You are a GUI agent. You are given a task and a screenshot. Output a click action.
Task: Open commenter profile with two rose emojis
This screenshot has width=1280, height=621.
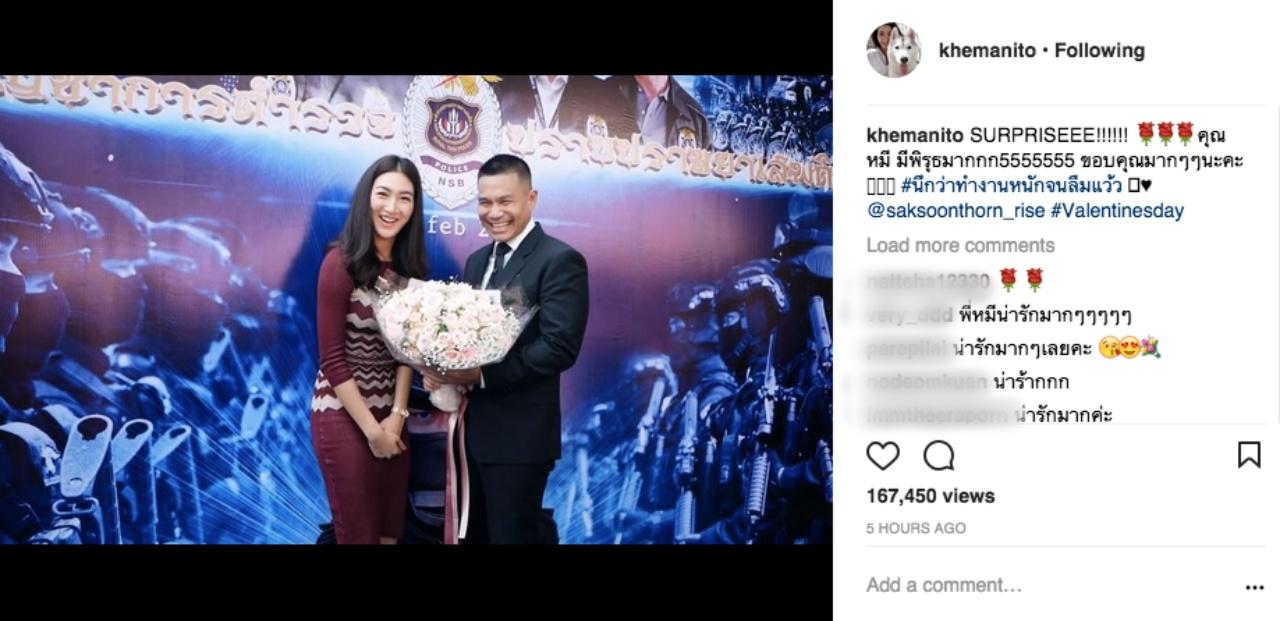928,280
